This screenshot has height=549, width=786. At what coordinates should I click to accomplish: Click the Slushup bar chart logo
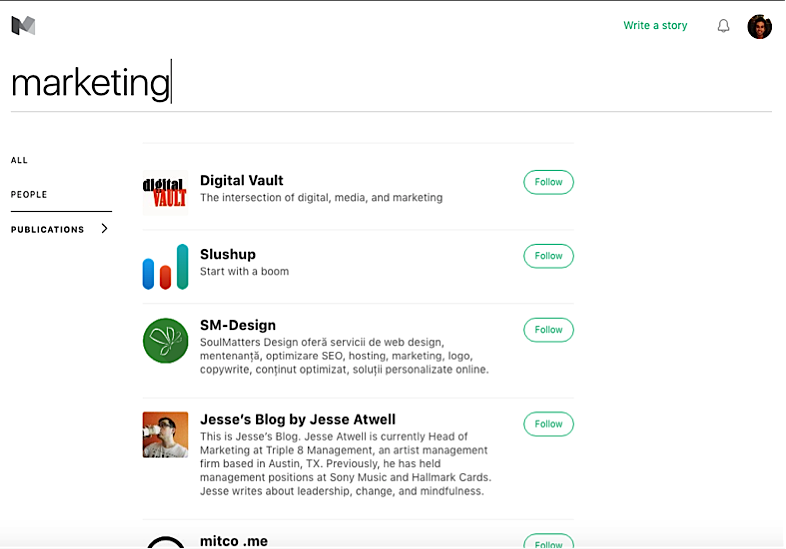tap(165, 267)
